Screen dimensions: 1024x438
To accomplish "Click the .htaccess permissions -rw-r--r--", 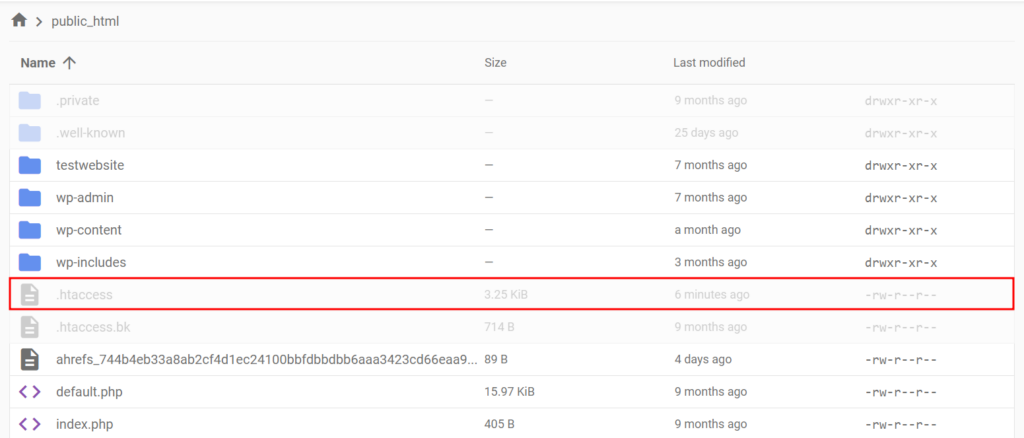I will click(x=901, y=295).
